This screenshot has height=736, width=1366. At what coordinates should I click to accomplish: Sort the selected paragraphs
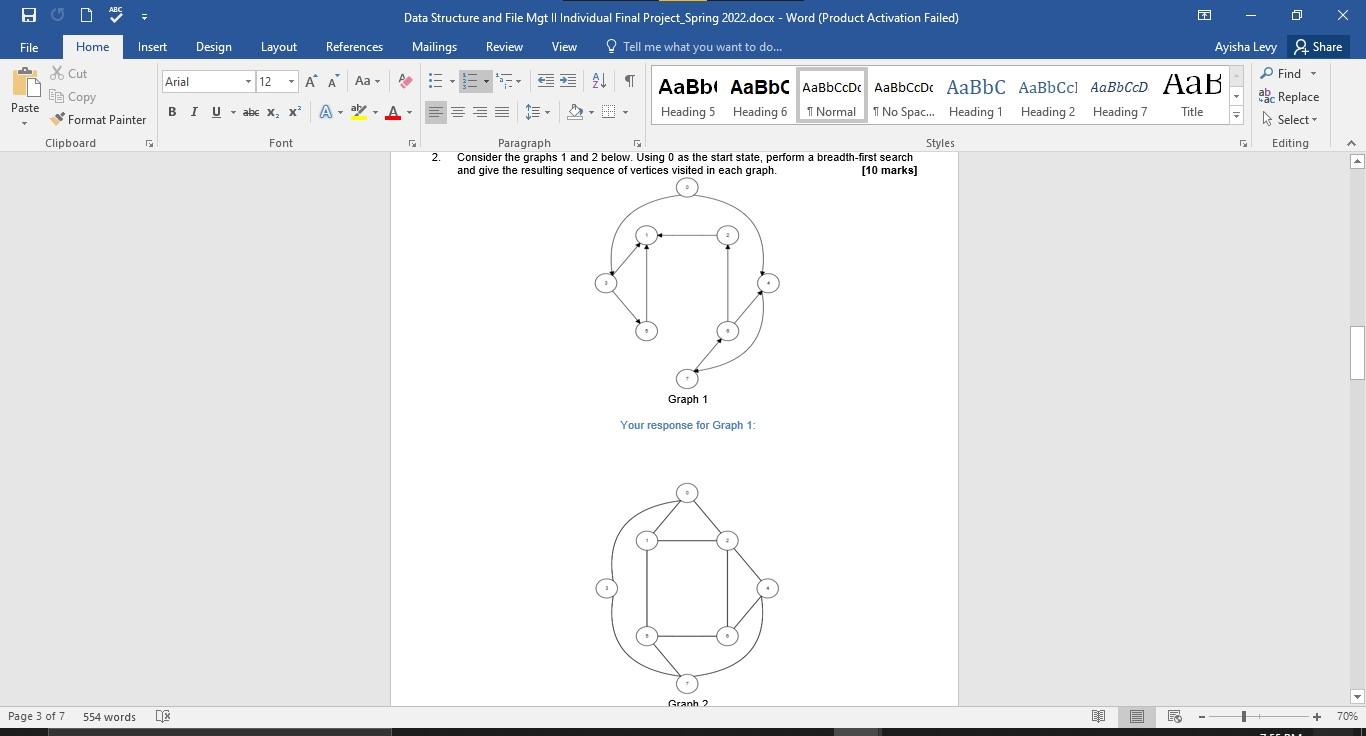coord(599,81)
